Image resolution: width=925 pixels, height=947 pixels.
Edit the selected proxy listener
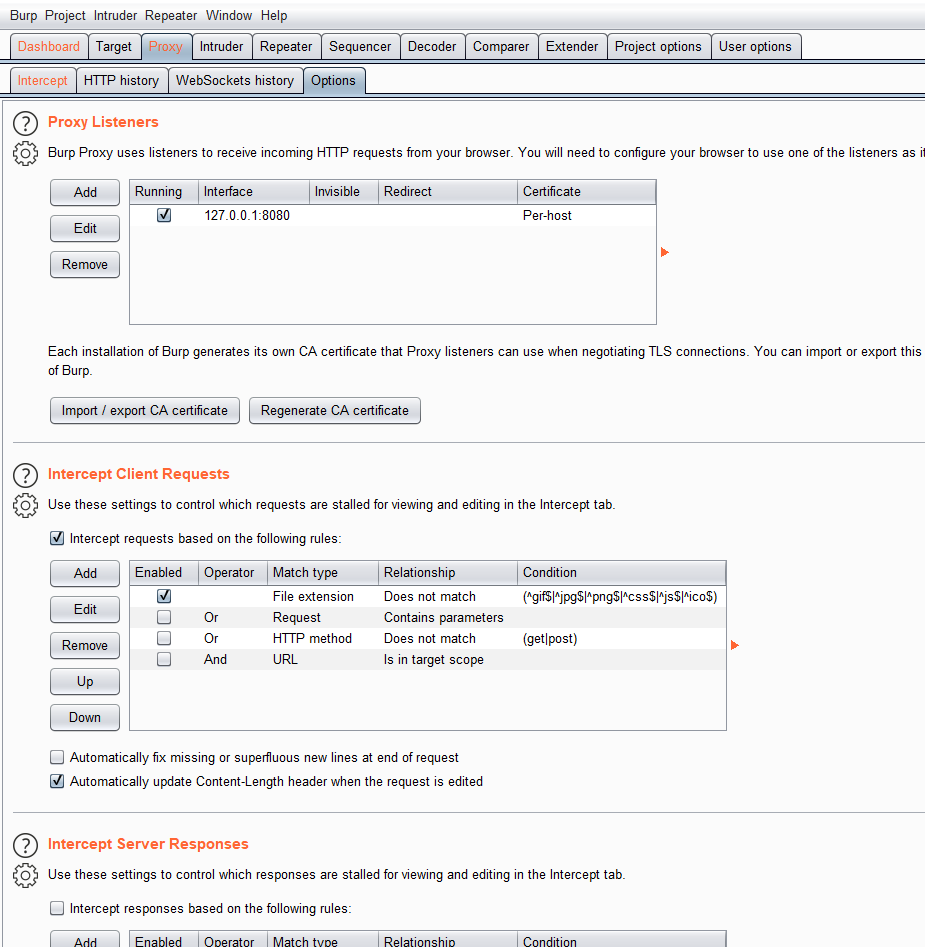click(x=85, y=228)
